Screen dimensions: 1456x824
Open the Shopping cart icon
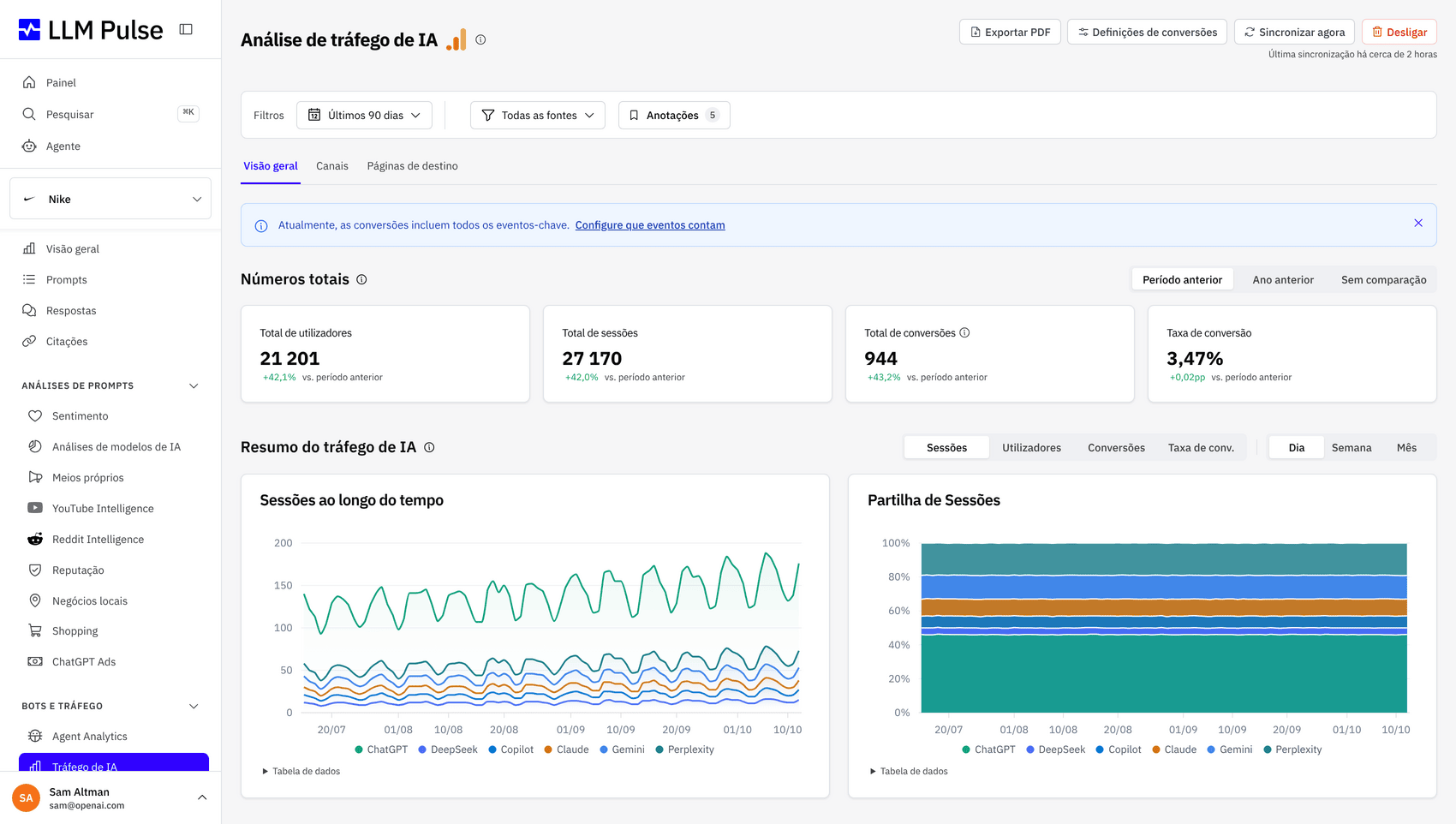click(35, 630)
